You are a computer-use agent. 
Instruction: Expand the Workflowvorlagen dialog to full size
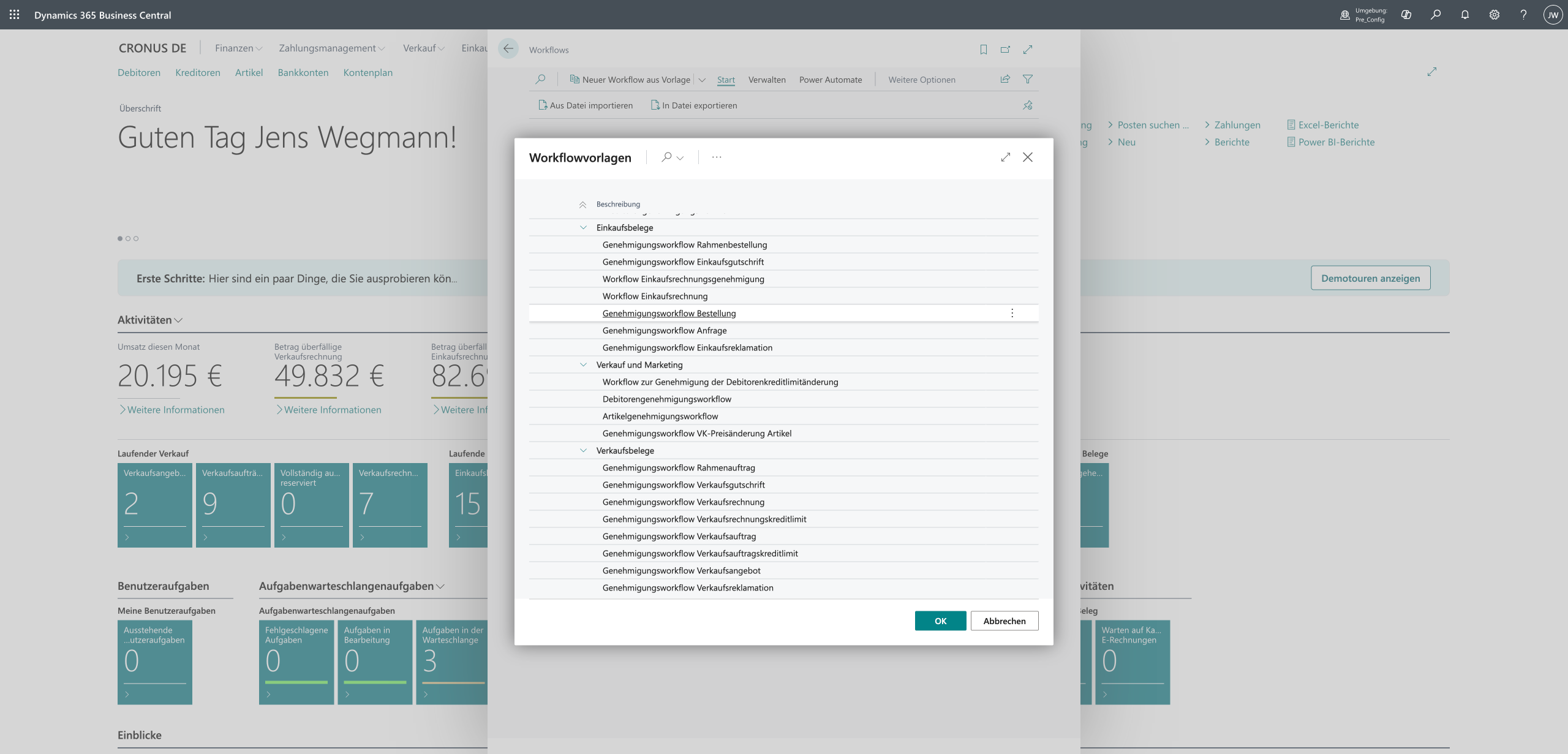pyautogui.click(x=1005, y=157)
